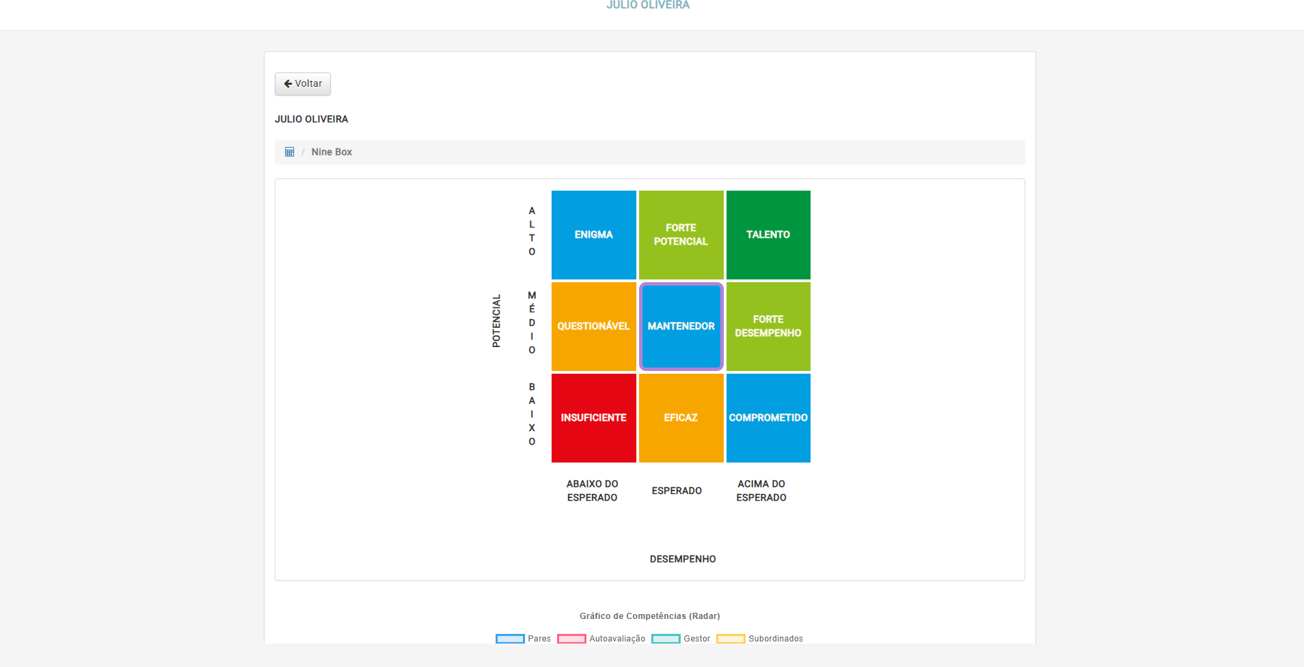
Task: Click the breadcrumb home grid icon
Action: (x=289, y=152)
